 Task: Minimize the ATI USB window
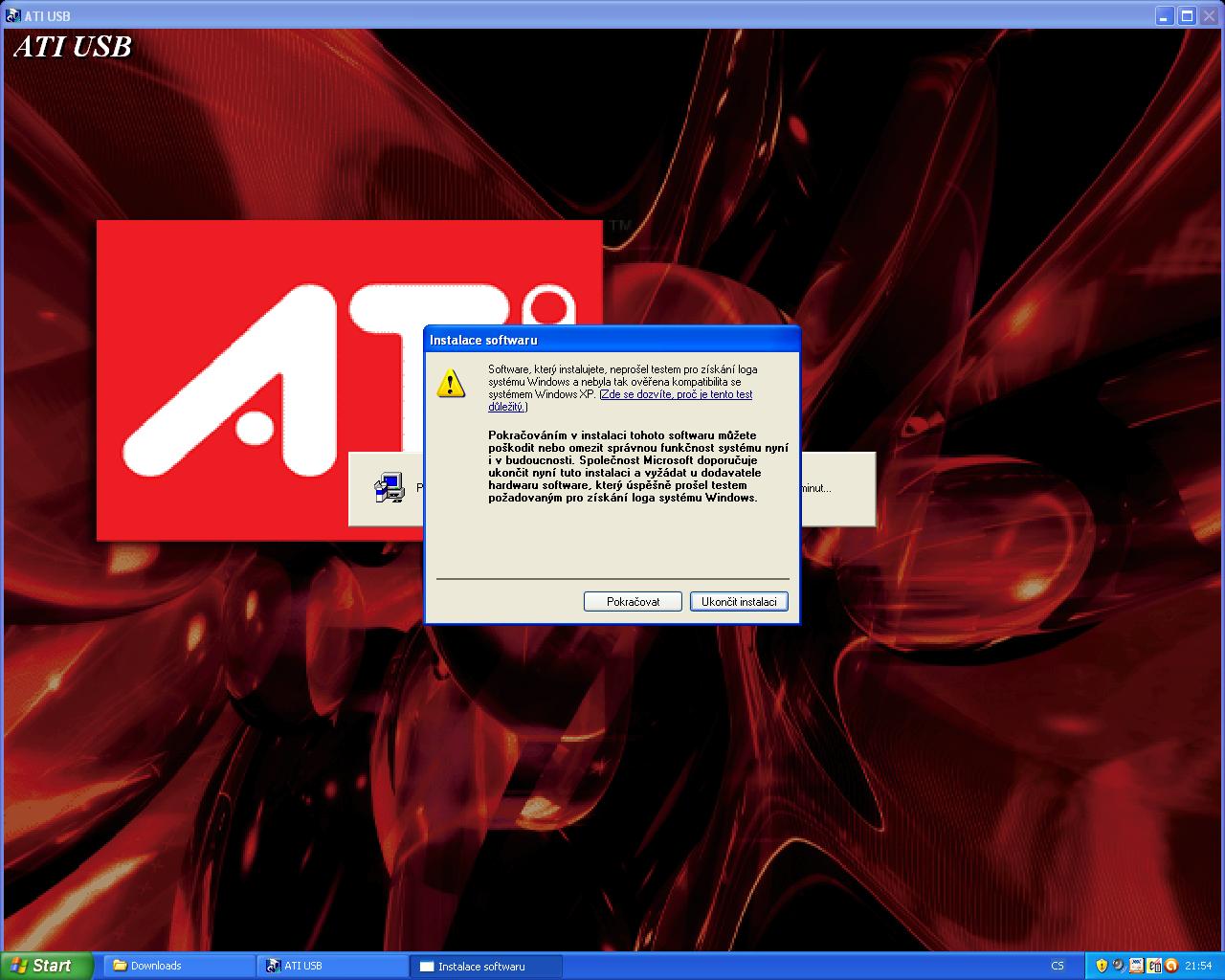coord(1164,15)
